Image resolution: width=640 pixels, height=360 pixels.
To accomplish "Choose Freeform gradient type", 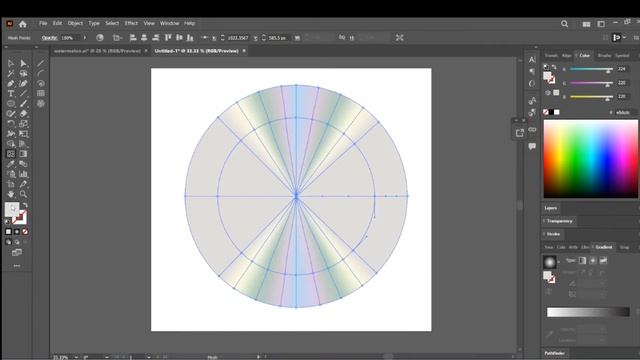I will (x=603, y=260).
